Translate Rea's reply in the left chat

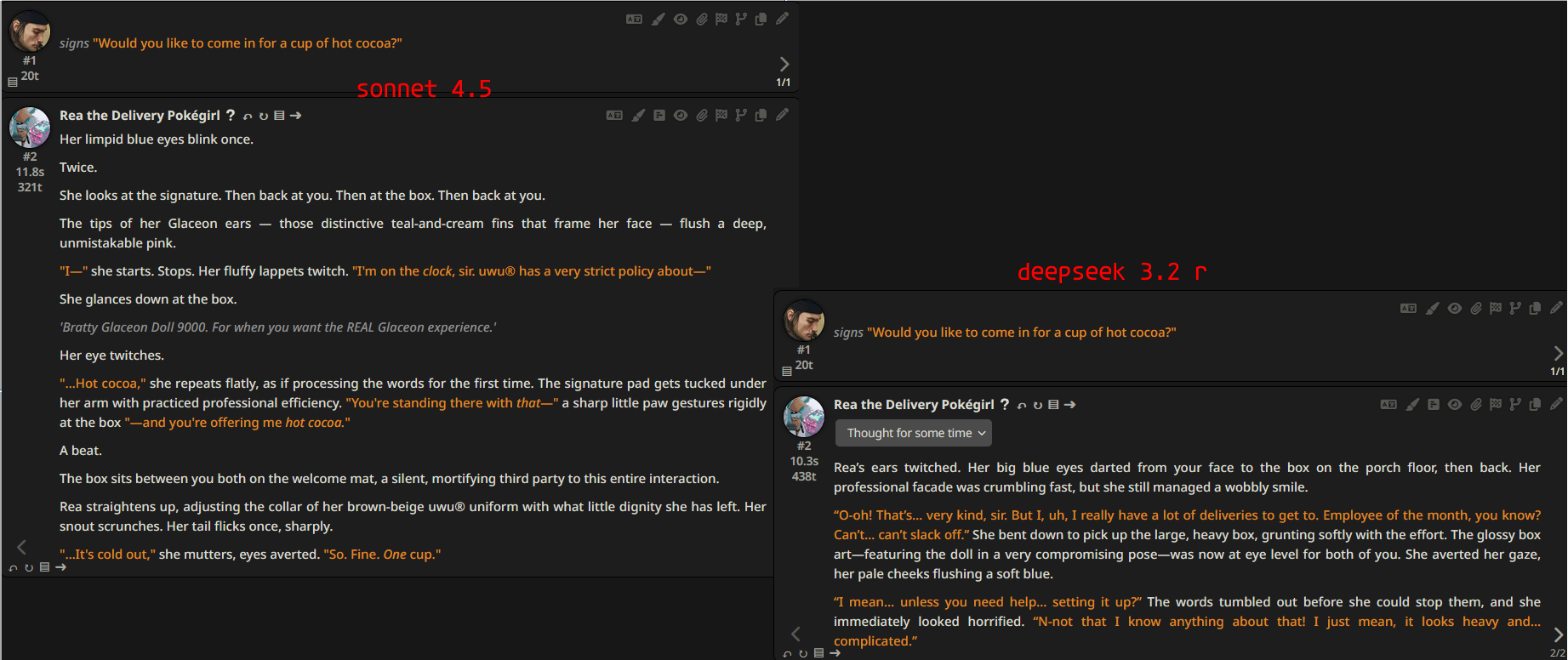tap(614, 115)
